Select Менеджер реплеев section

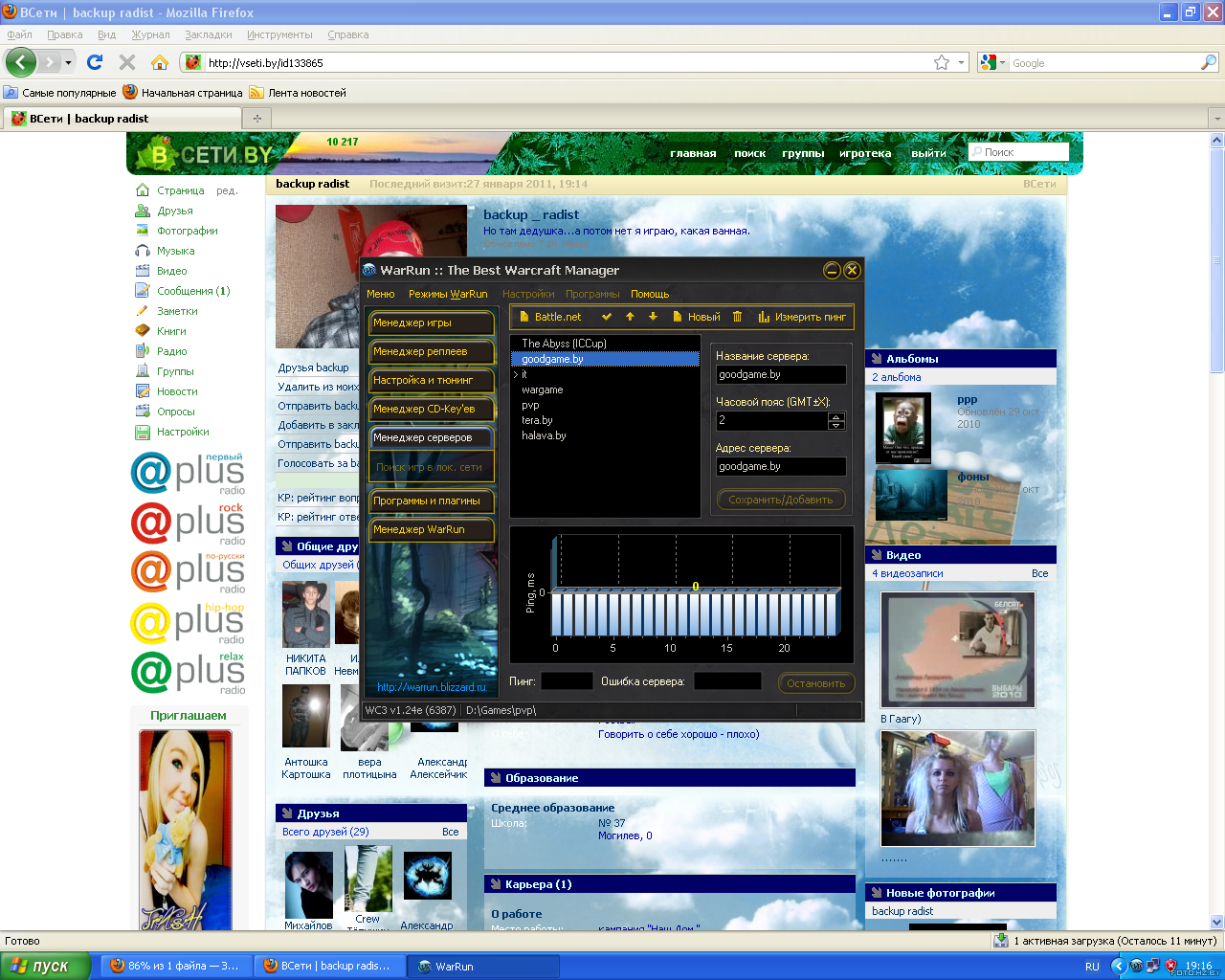[x=432, y=351]
